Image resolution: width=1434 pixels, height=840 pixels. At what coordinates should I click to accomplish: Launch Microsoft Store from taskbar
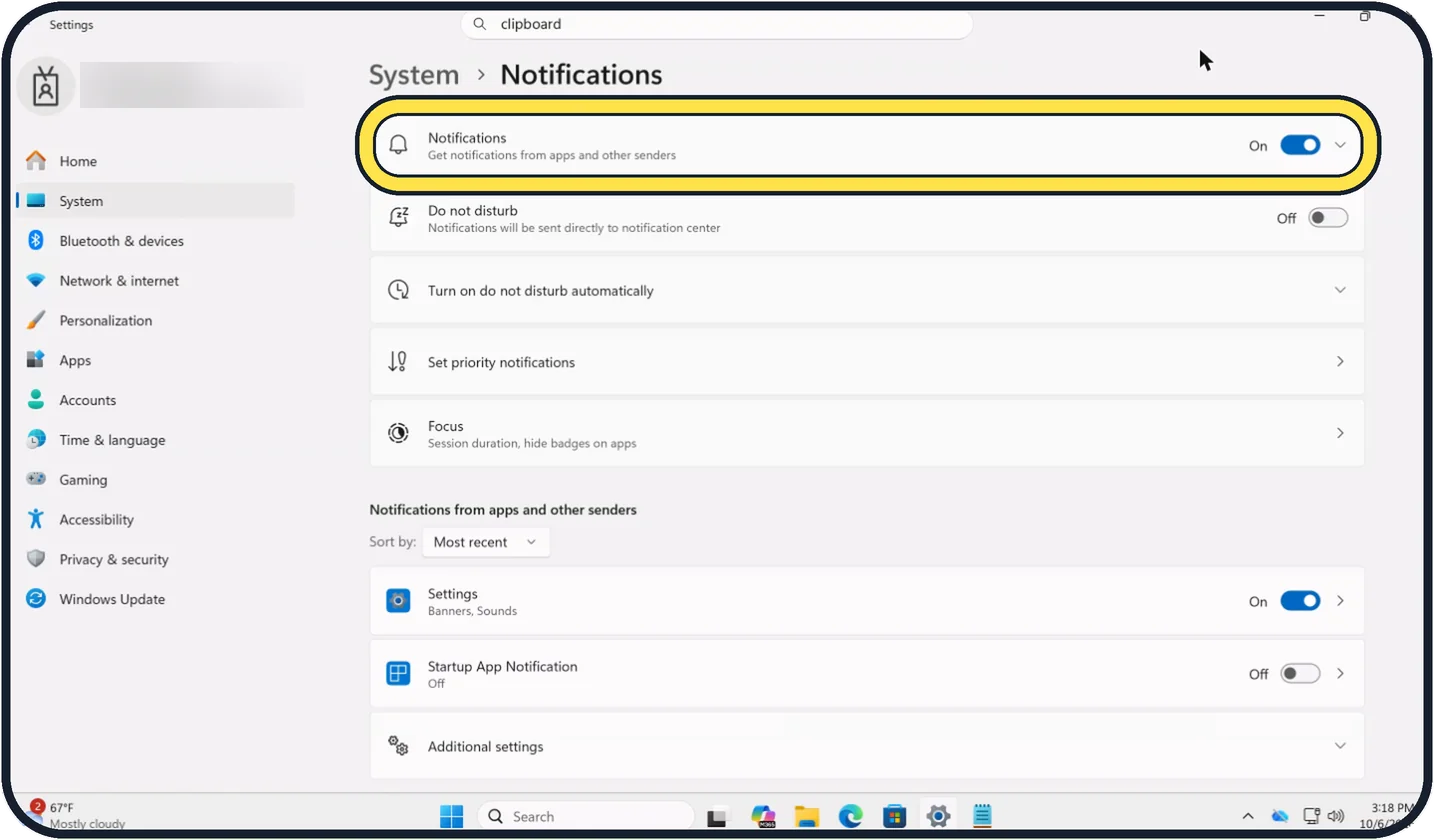894,816
